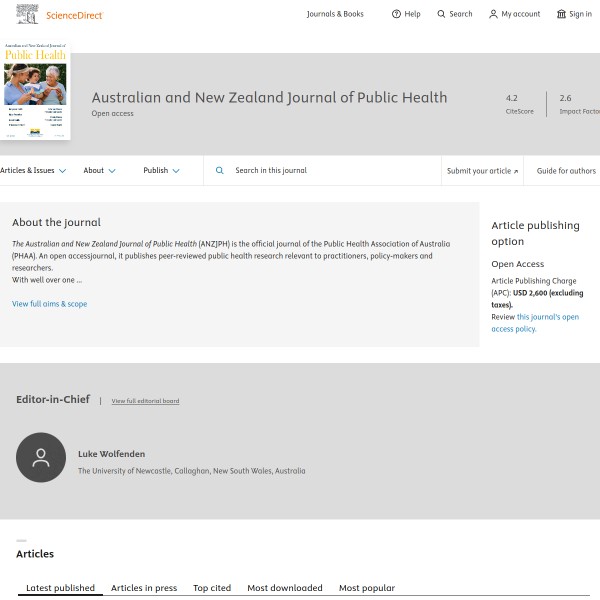The image size is (600, 600).
Task: Select the Top cited tab
Action: point(212,588)
